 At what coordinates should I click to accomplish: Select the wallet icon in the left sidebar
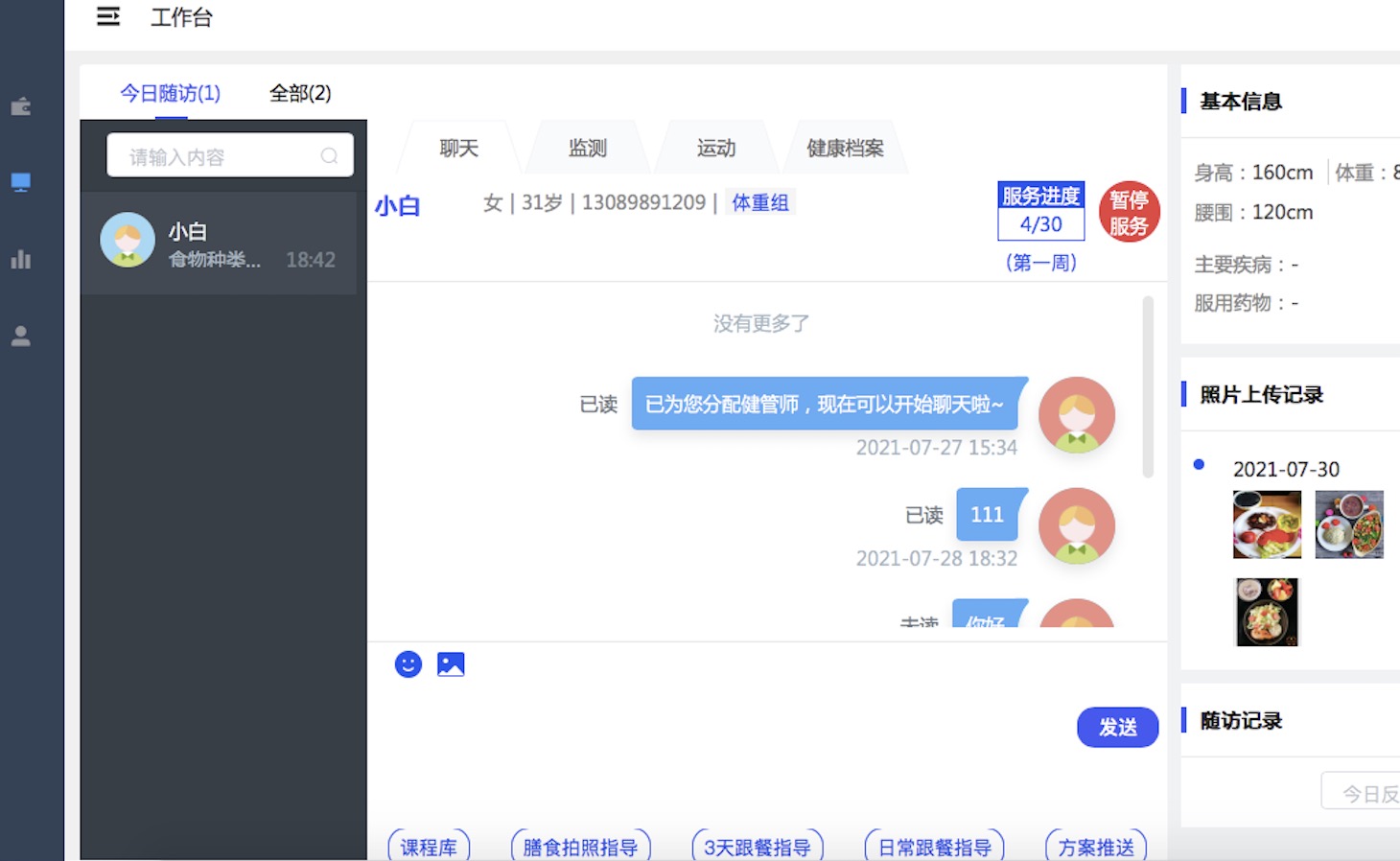coord(20,105)
